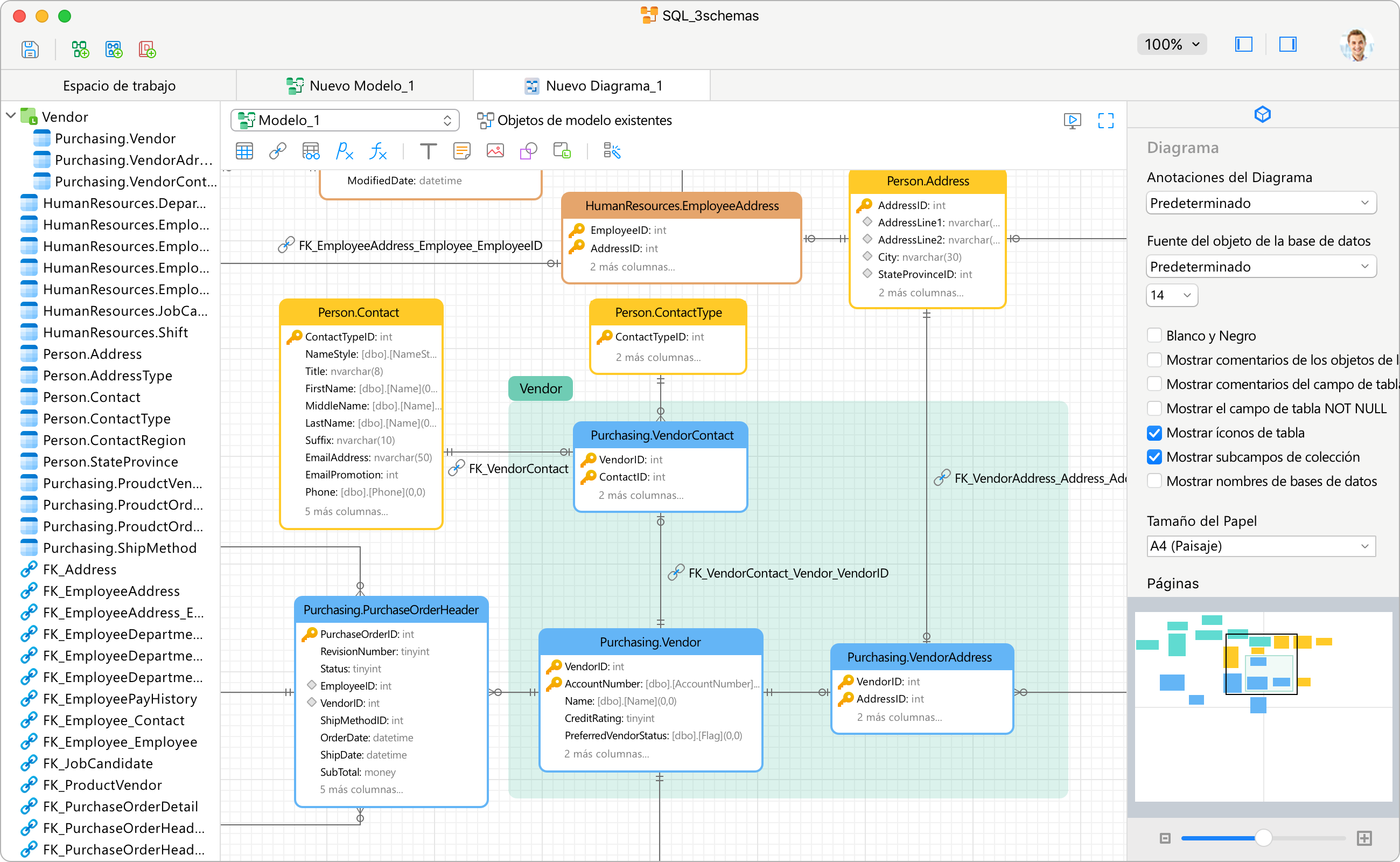Click the pages overview minimap thumbnail
This screenshot has height=862, width=1400.
pos(1263,707)
